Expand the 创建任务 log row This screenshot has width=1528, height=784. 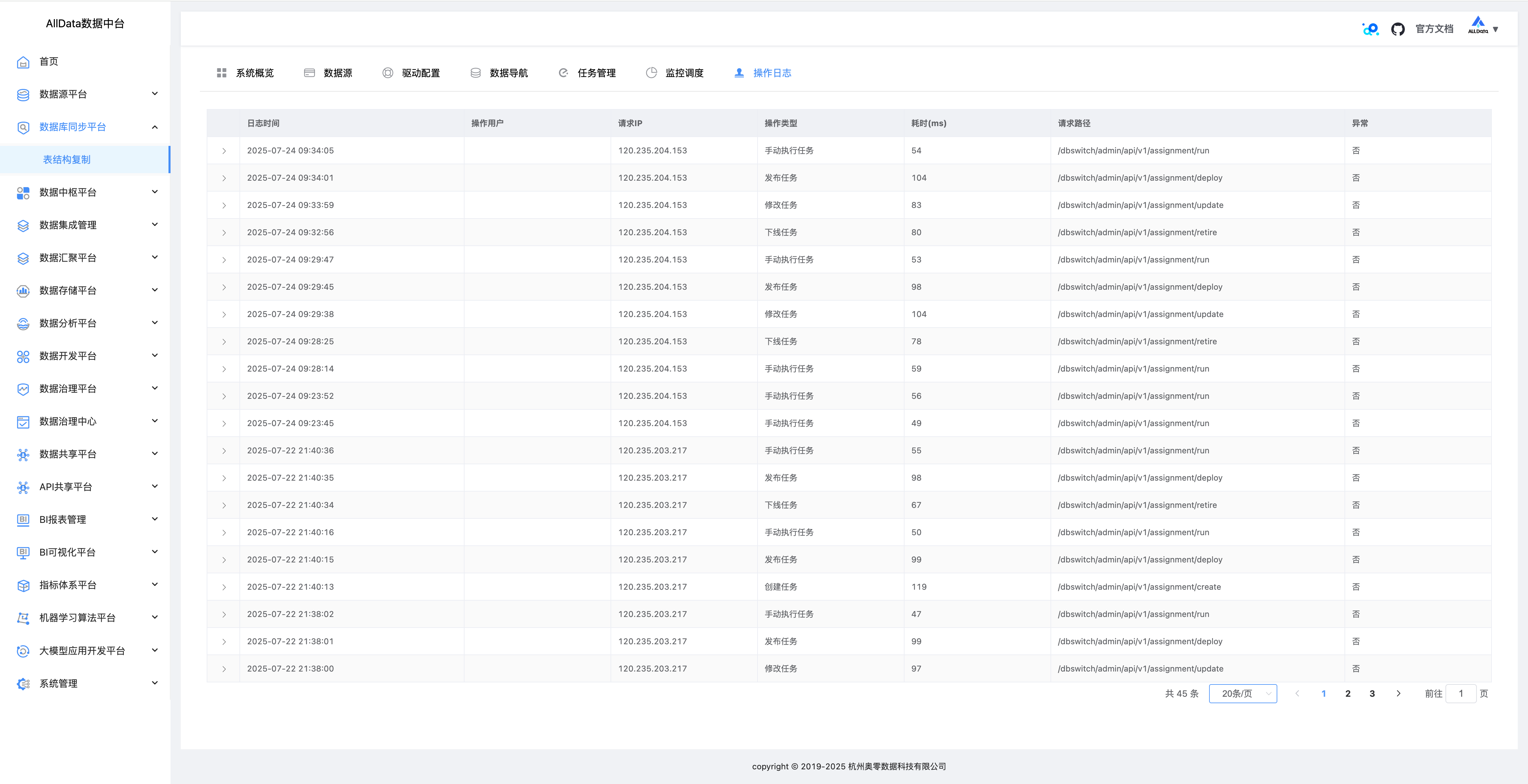(x=224, y=587)
